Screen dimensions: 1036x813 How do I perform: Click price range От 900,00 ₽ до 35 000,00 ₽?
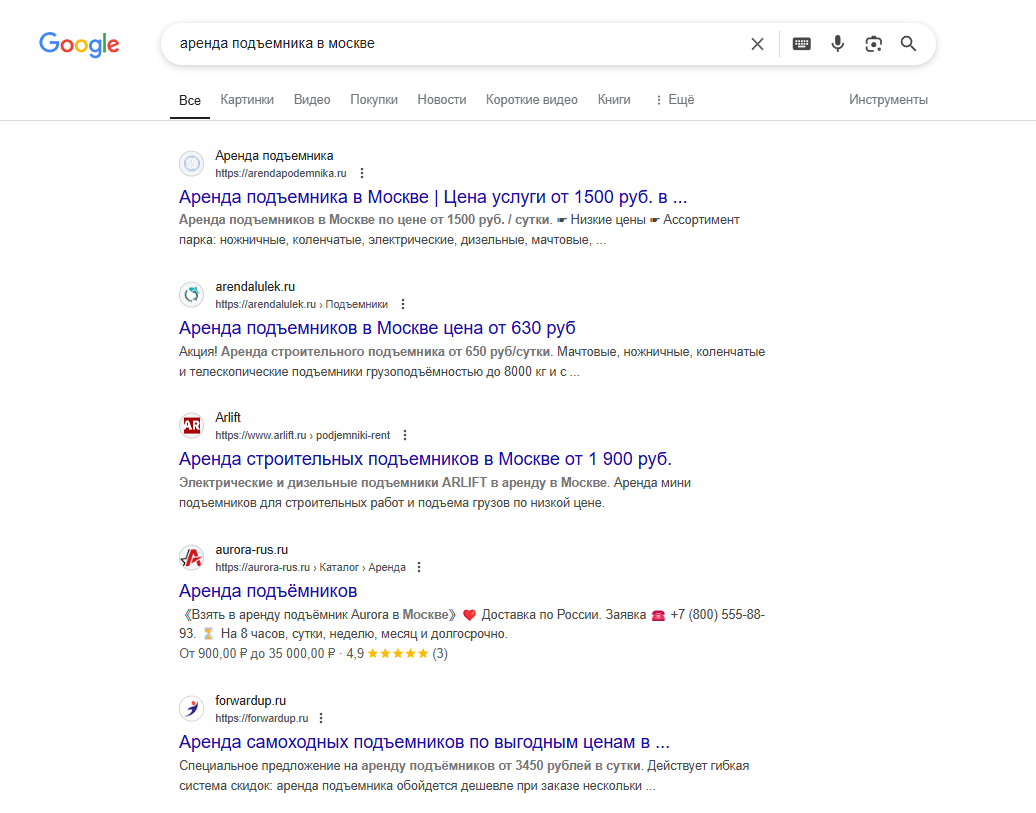257,654
